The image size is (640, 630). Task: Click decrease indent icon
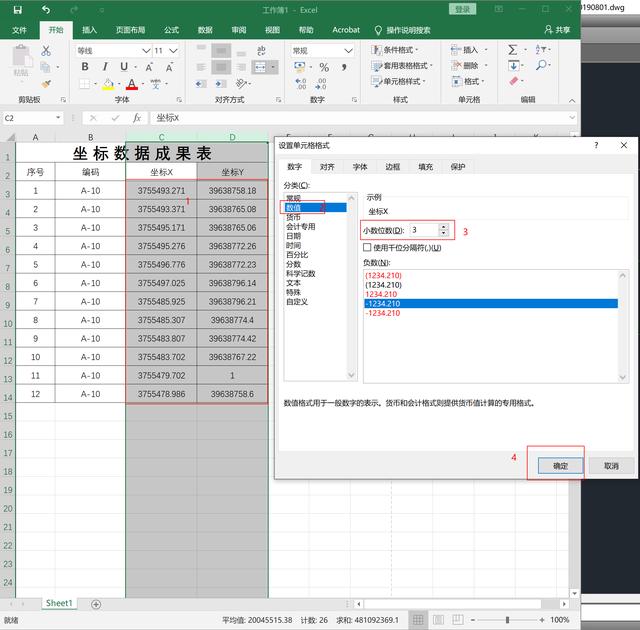200,84
